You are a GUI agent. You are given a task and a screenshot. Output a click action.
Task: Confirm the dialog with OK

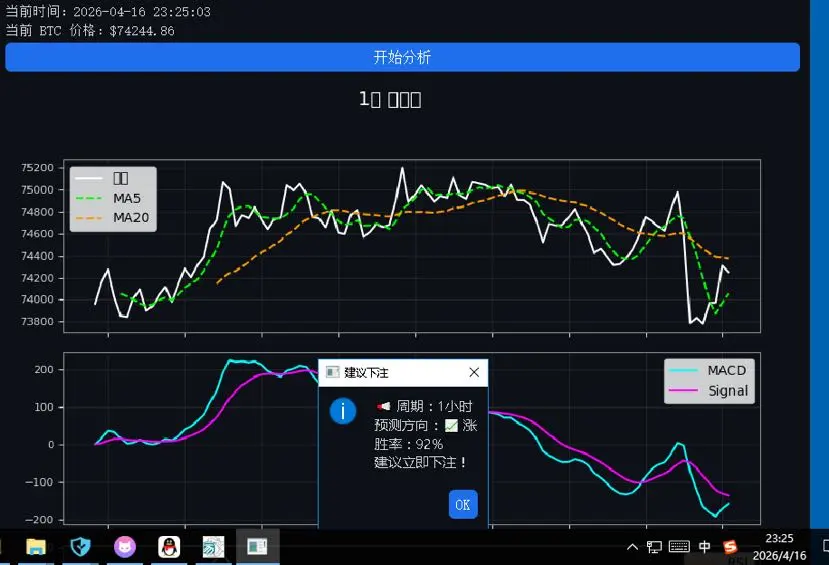click(x=463, y=504)
